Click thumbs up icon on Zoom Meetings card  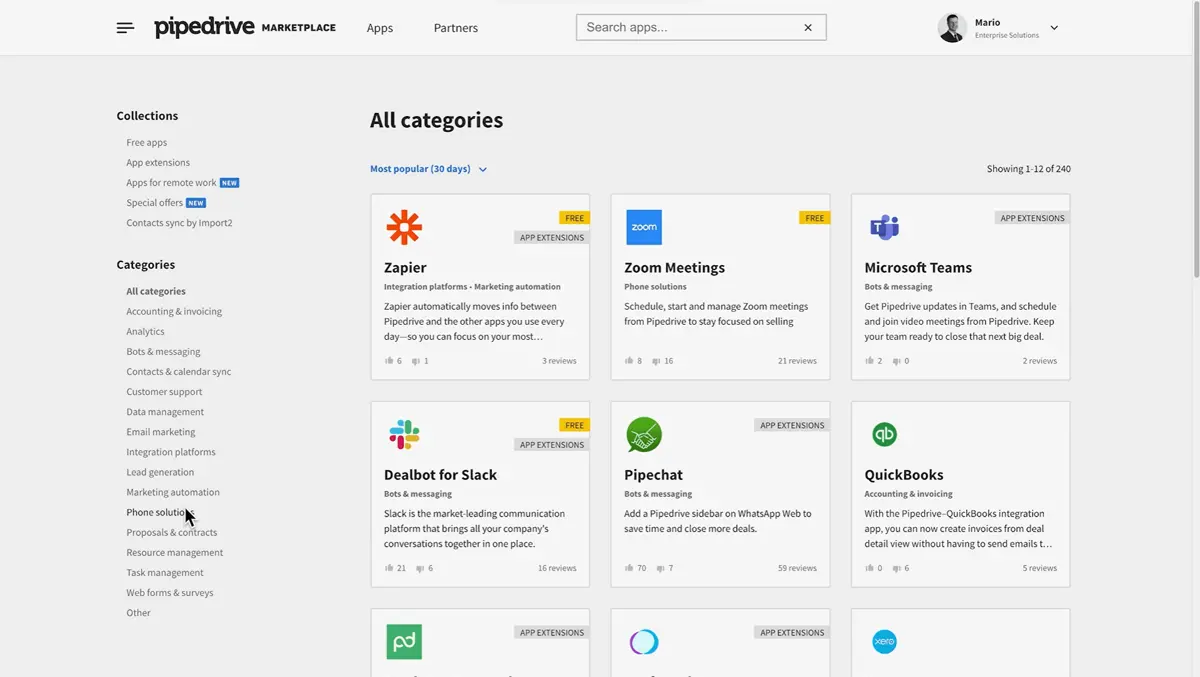point(629,361)
